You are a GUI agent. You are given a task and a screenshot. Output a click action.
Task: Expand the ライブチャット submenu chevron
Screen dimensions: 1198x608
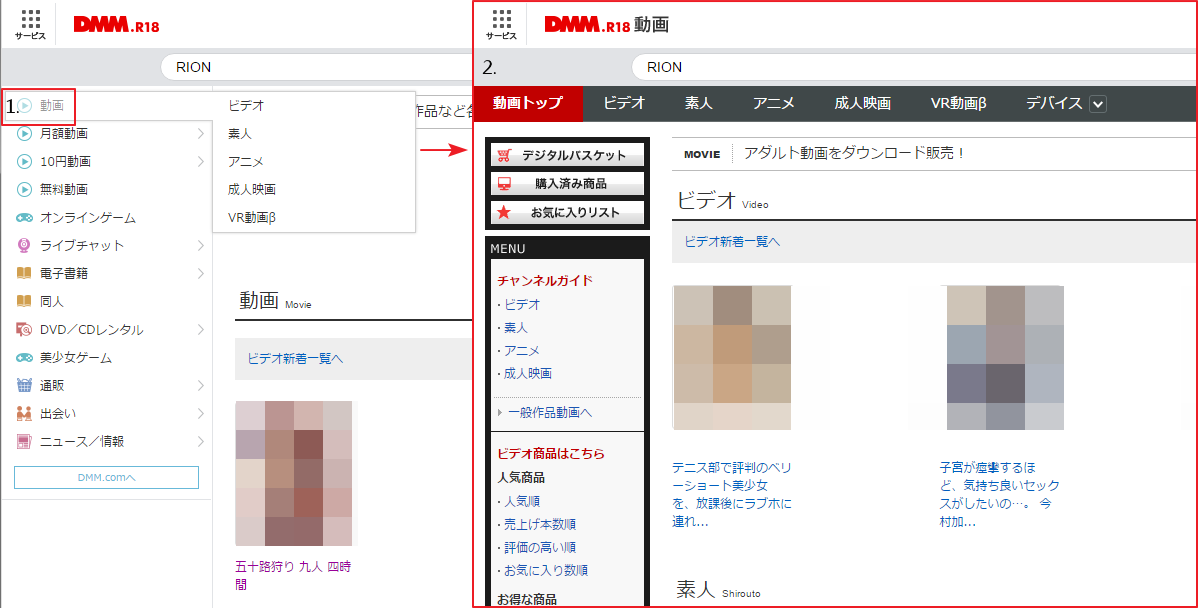pos(200,245)
